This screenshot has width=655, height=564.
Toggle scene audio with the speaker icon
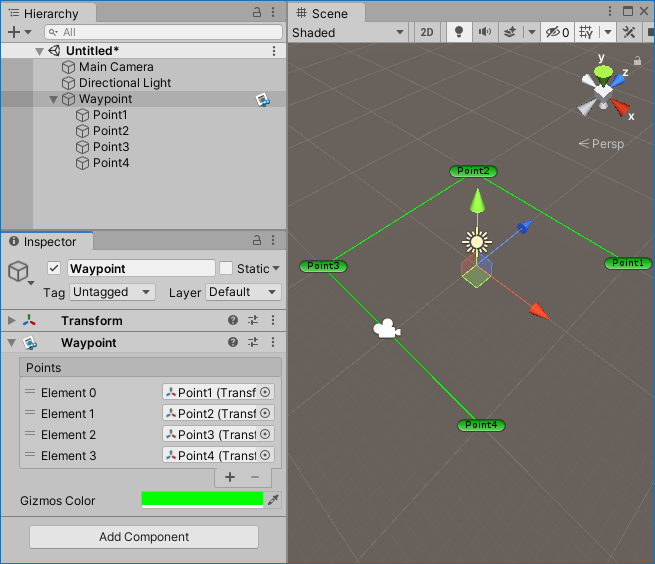click(x=485, y=32)
